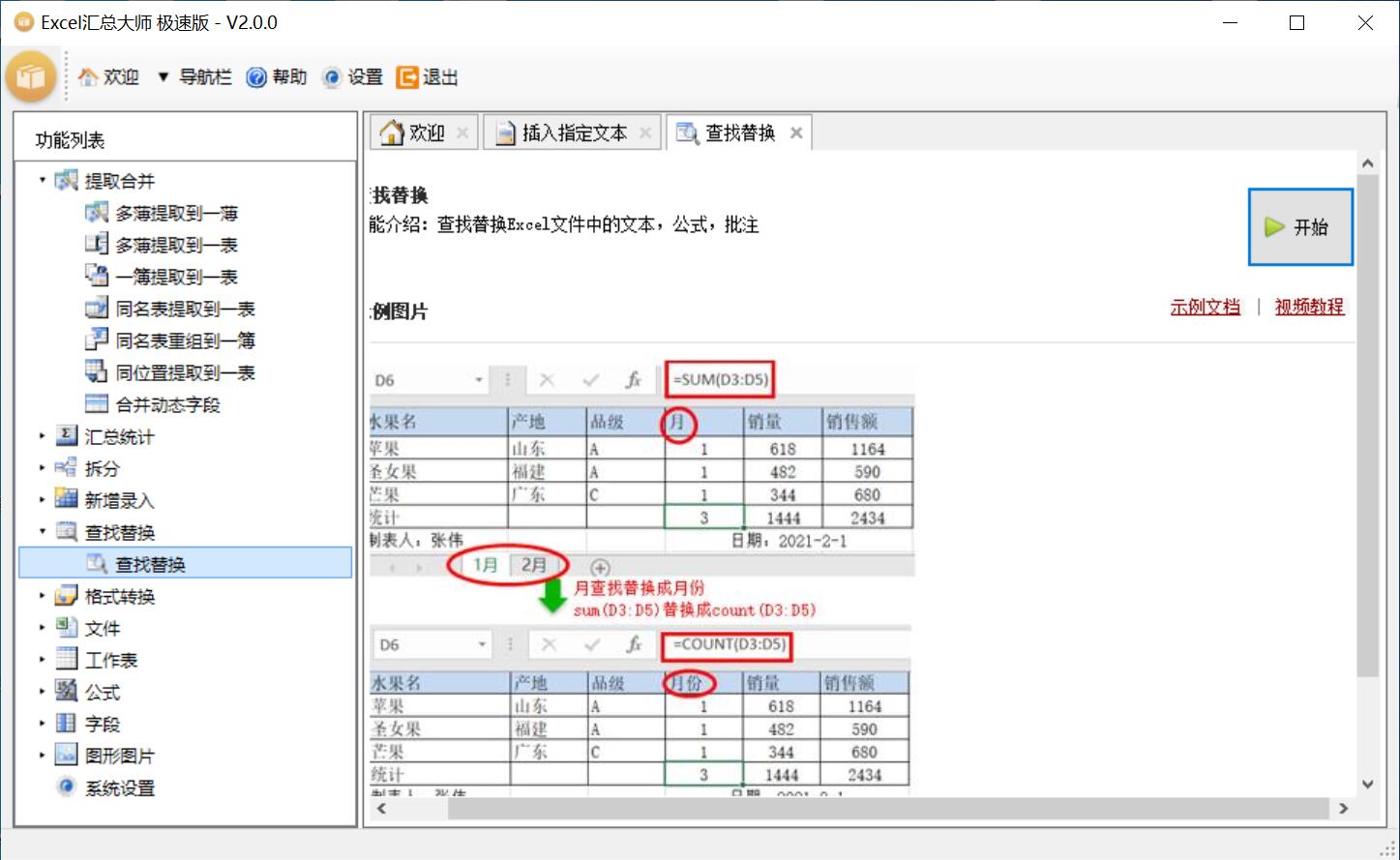The image size is (1400, 860).
Task: Click the 查找替换 parent category icon
Action: pos(66,531)
